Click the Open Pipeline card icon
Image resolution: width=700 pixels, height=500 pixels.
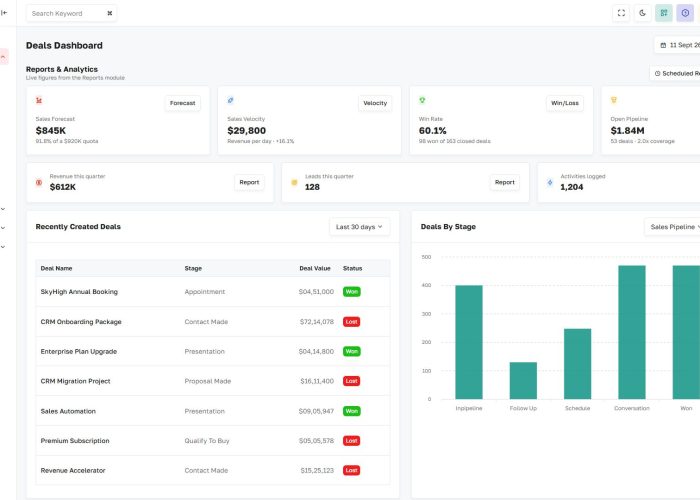(x=614, y=100)
